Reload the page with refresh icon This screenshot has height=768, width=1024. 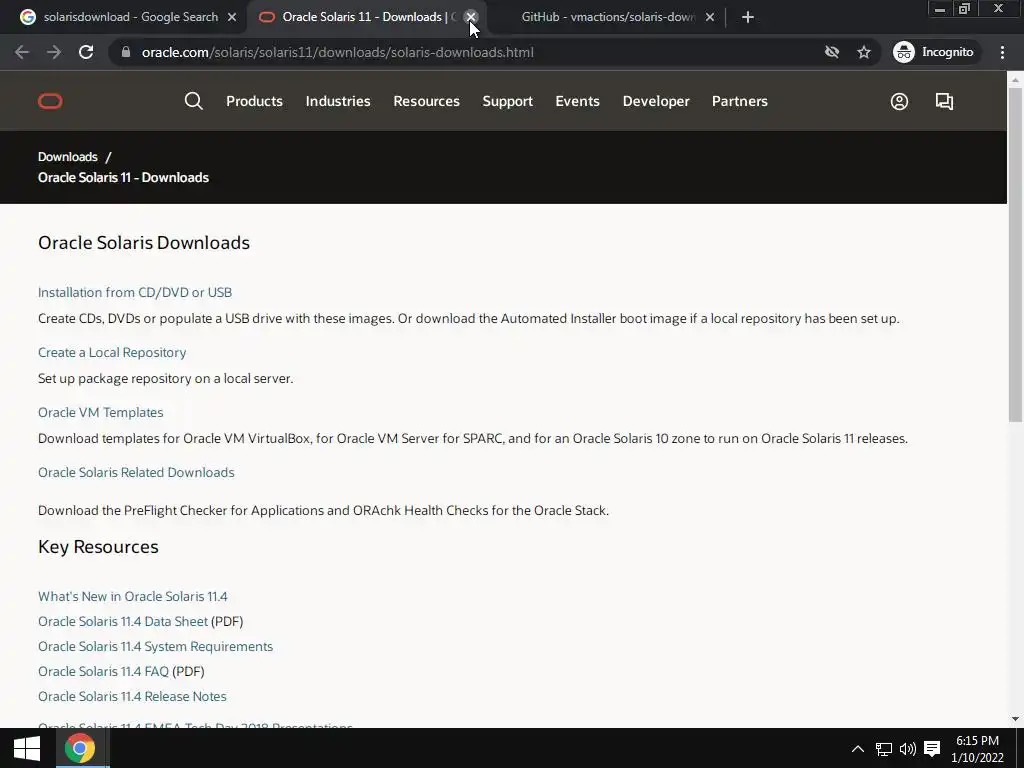86,52
